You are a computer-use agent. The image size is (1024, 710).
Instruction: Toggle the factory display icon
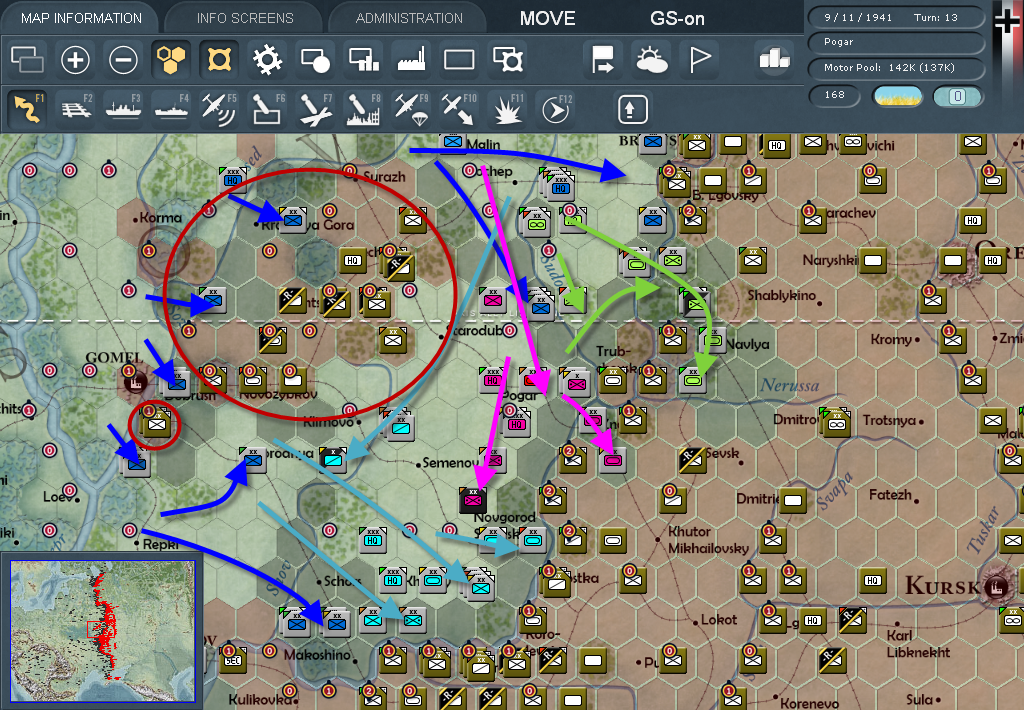pos(411,60)
